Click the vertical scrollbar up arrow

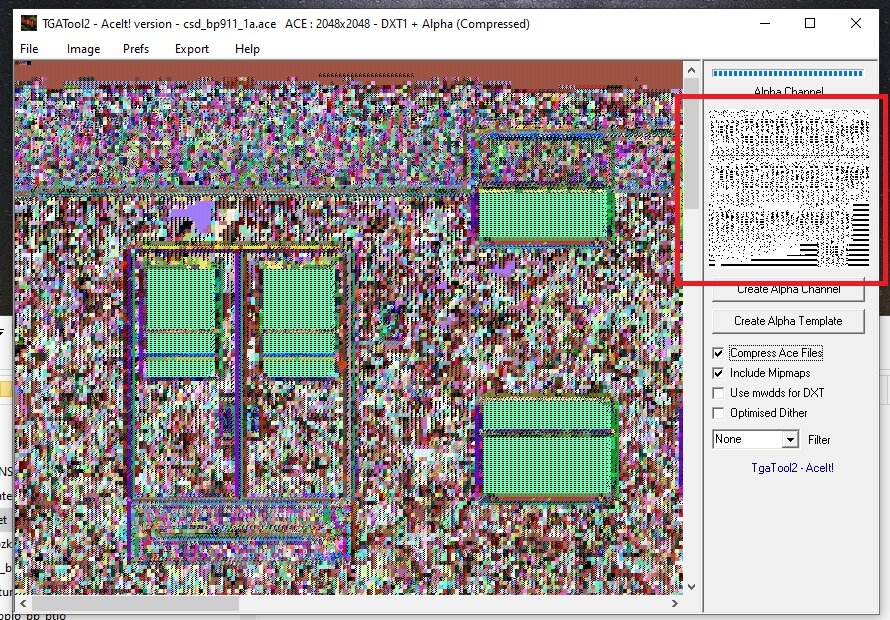point(690,70)
